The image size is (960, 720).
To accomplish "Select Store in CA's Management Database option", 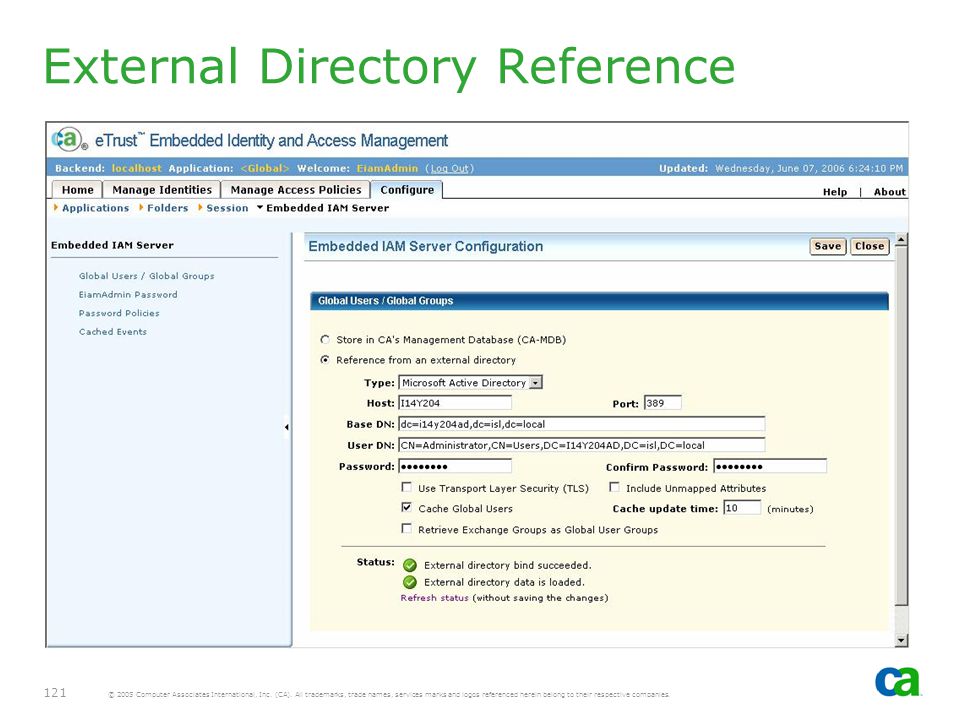I will [325, 339].
